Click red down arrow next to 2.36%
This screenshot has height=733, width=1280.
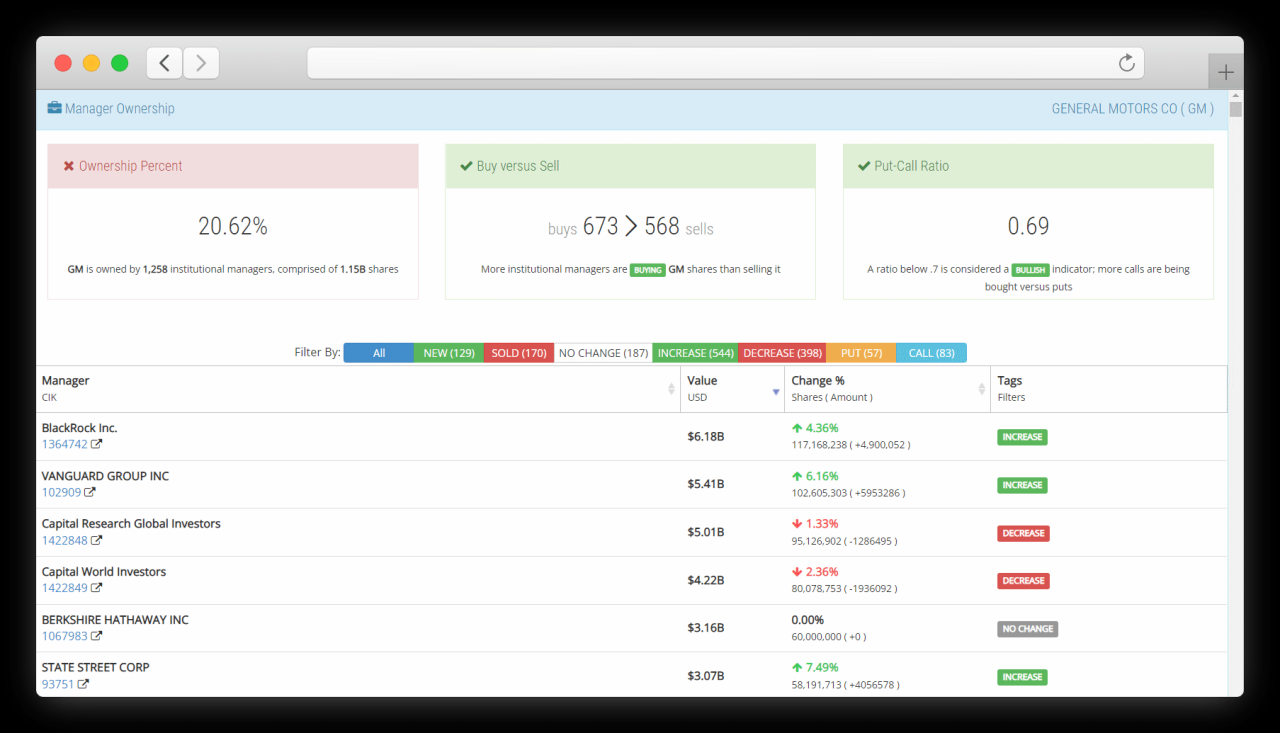pyautogui.click(x=797, y=572)
